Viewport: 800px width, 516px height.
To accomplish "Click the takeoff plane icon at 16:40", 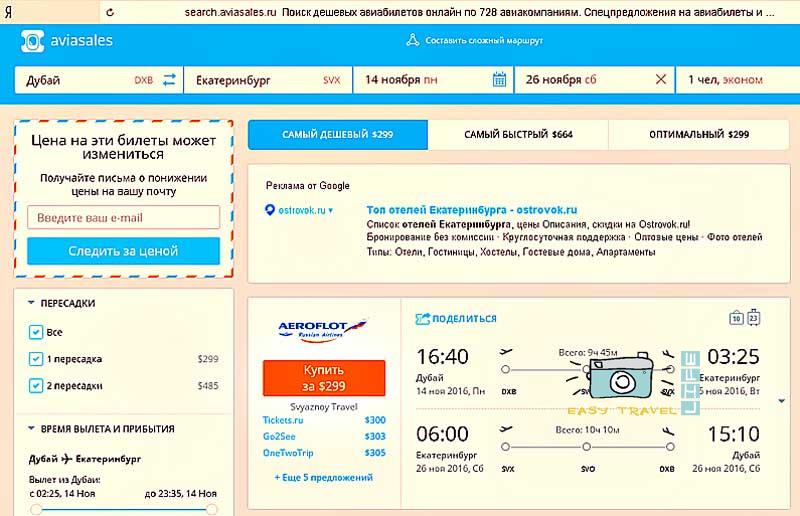I will tap(505, 352).
